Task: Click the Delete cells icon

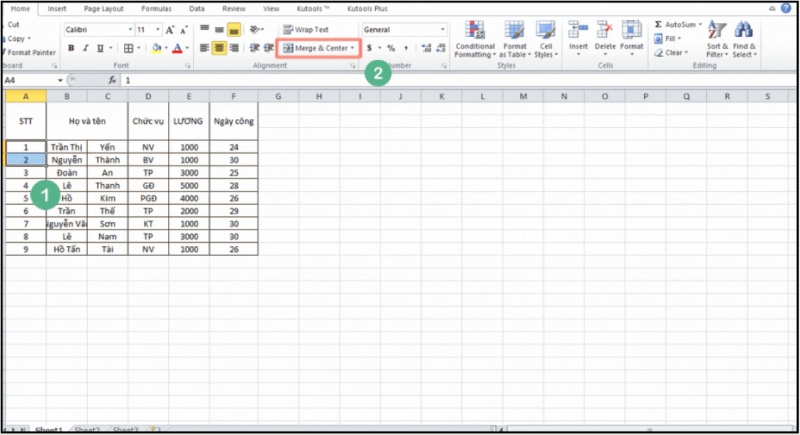Action: pos(605,30)
